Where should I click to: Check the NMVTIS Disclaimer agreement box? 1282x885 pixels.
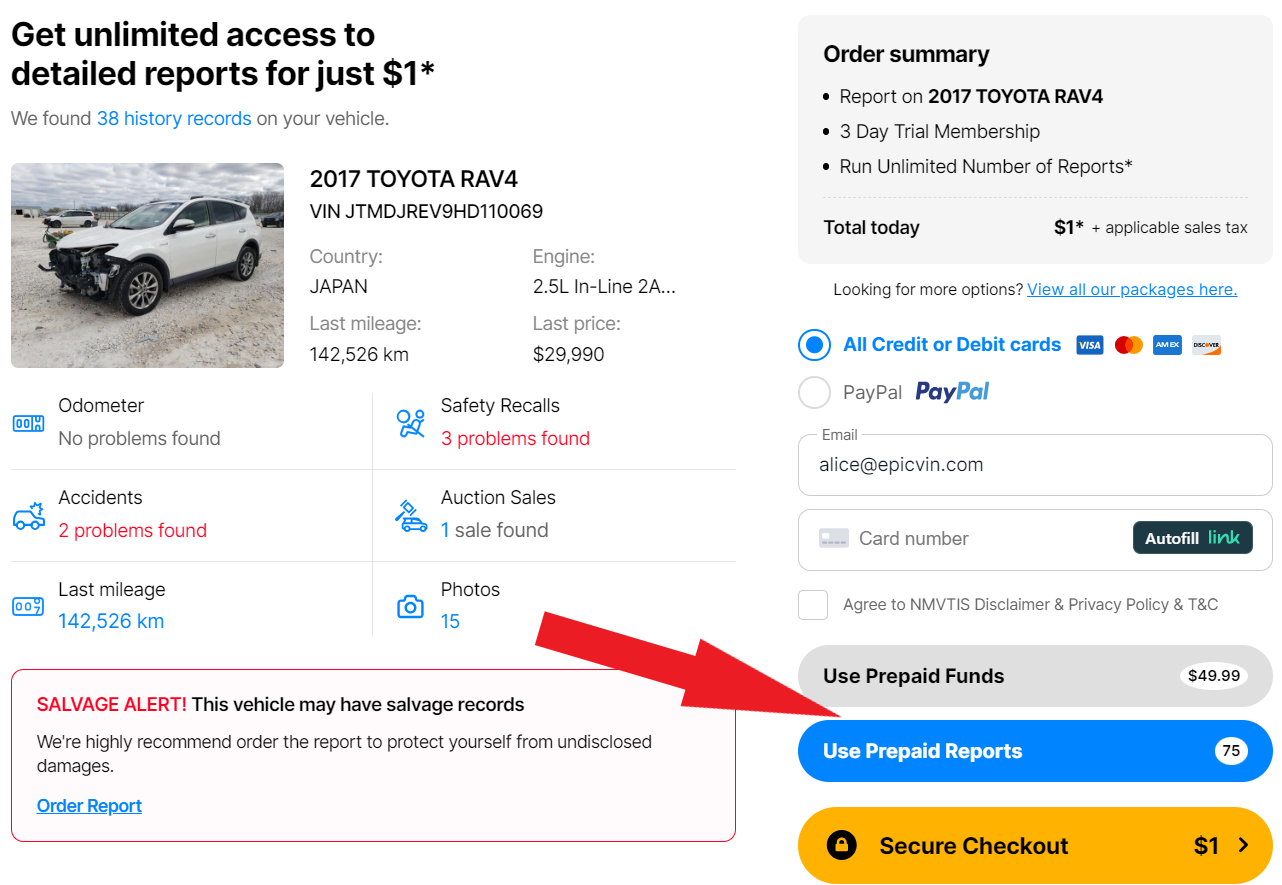pos(813,605)
